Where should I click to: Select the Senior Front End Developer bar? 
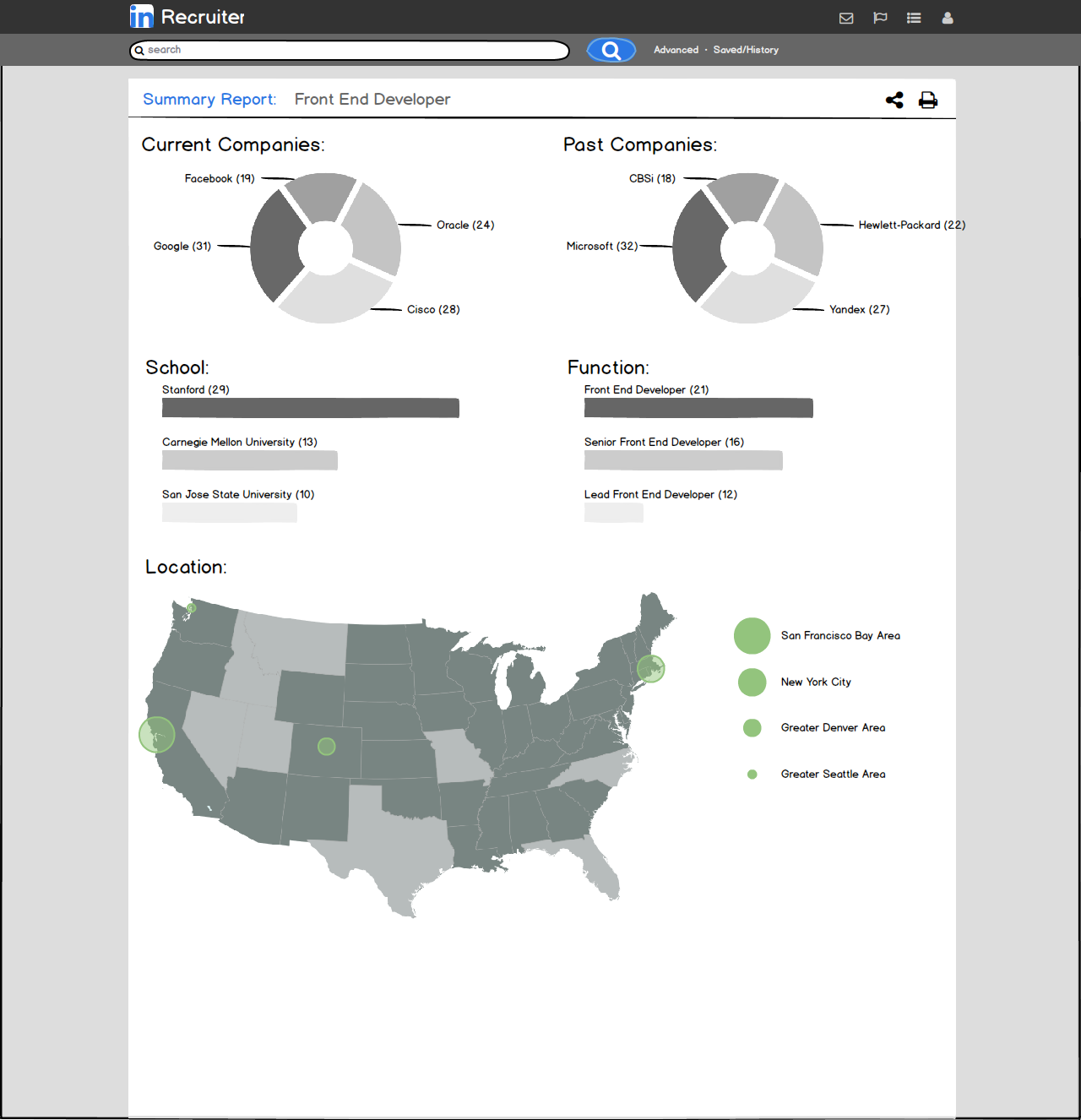(683, 460)
